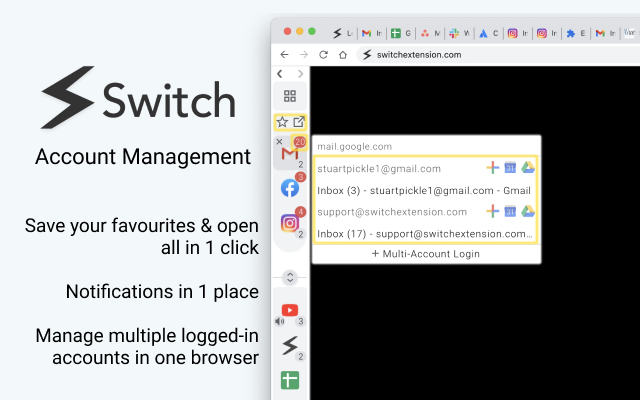
Task: Click the browser back arrow
Action: (x=284, y=55)
